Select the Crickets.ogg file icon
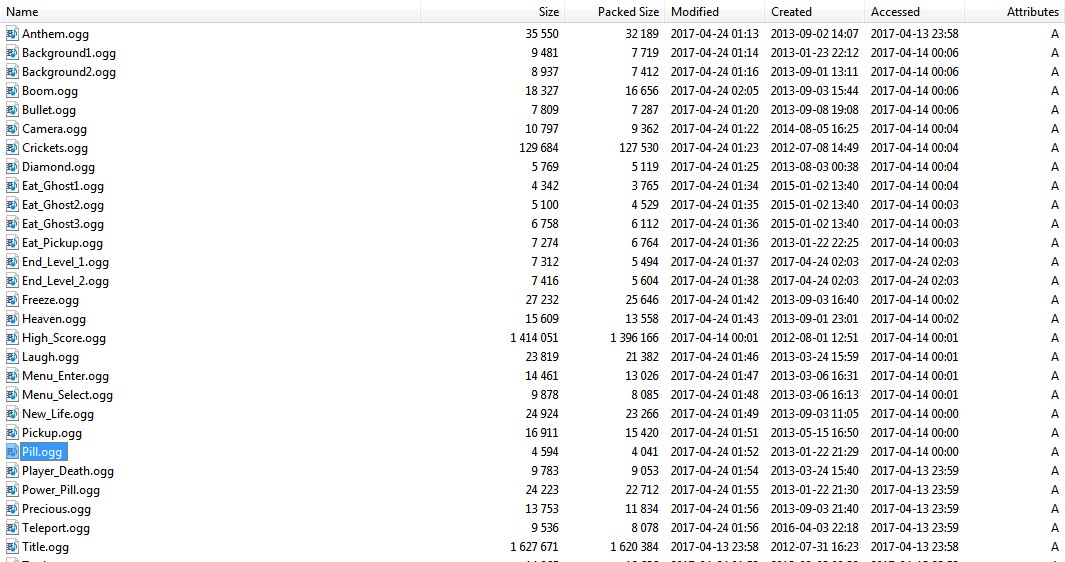1065x562 pixels. [x=12, y=148]
